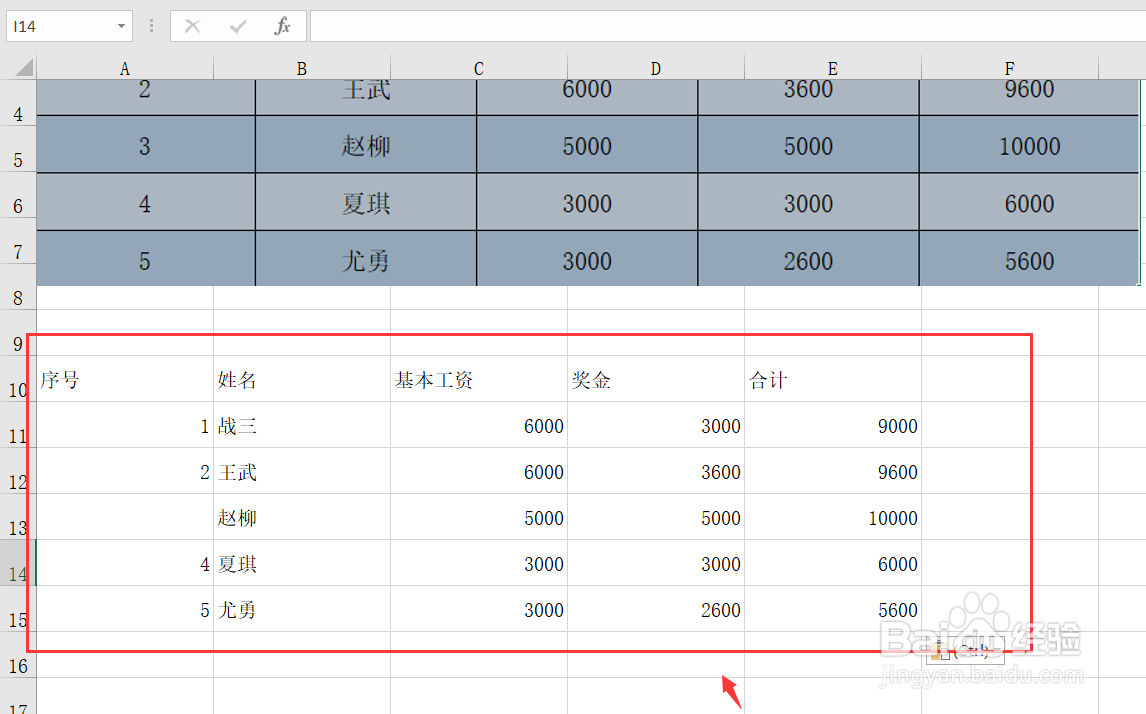Screen dimensions: 1146x714
Task: Click the Paste Options clipboard icon
Action: click(938, 650)
